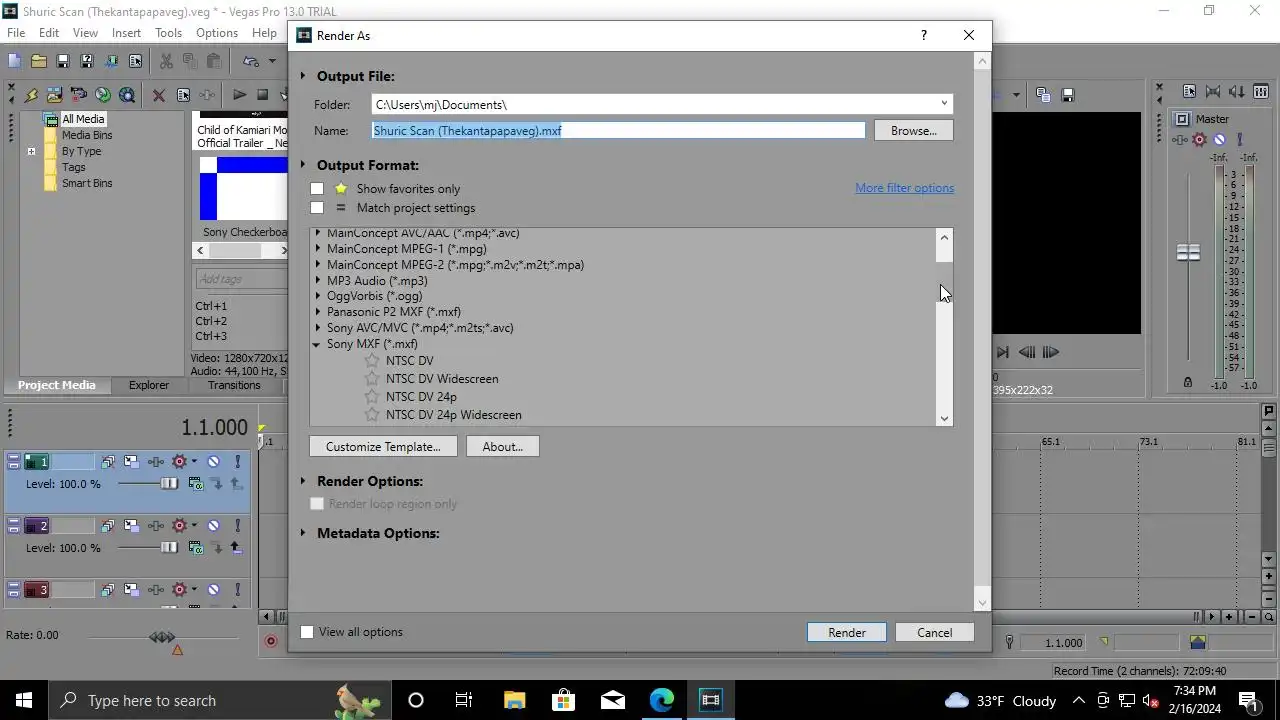Open Customize Template... dialog
The image size is (1280, 720).
click(x=383, y=447)
